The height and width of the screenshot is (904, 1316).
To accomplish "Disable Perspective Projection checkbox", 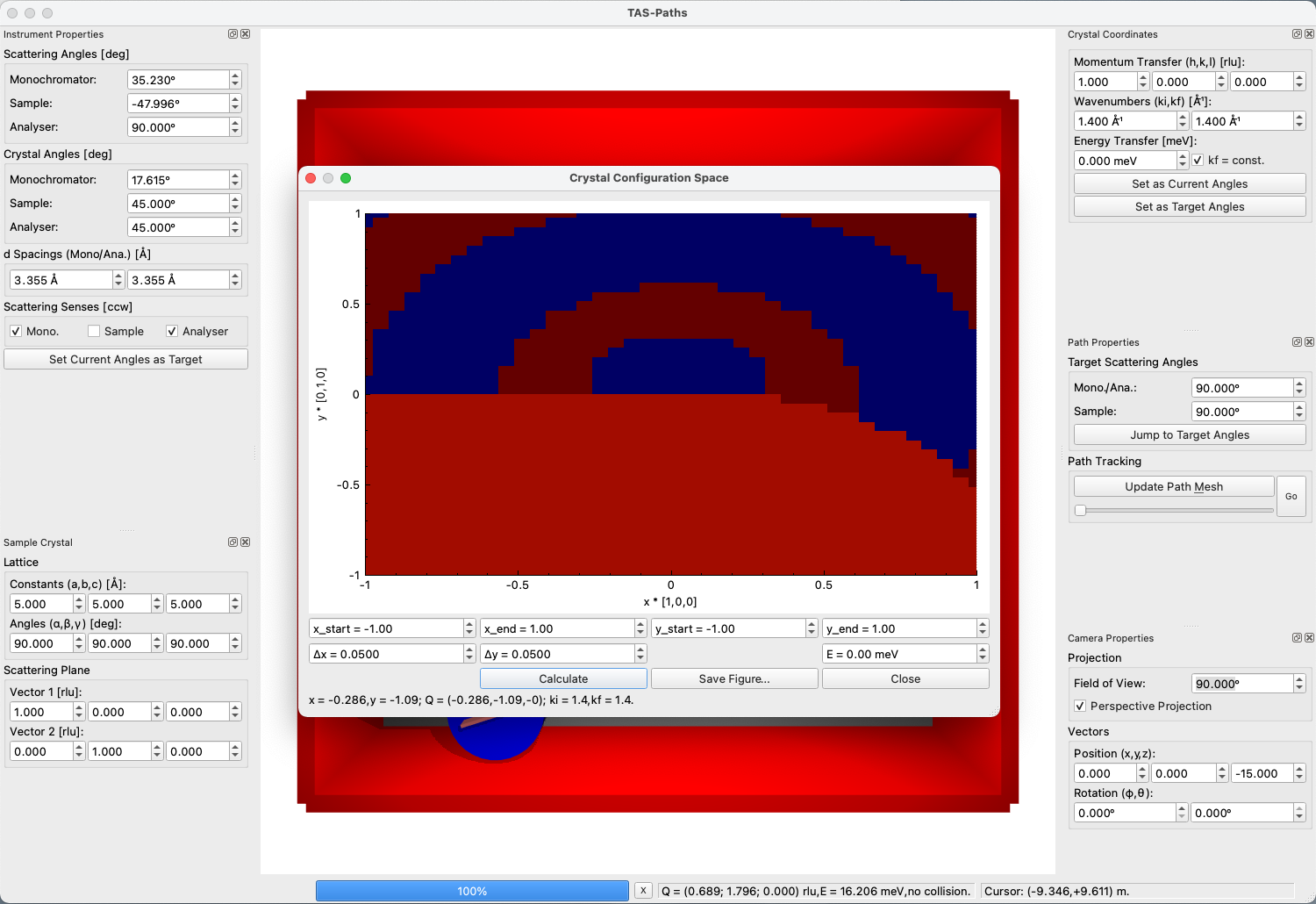I will [1080, 707].
